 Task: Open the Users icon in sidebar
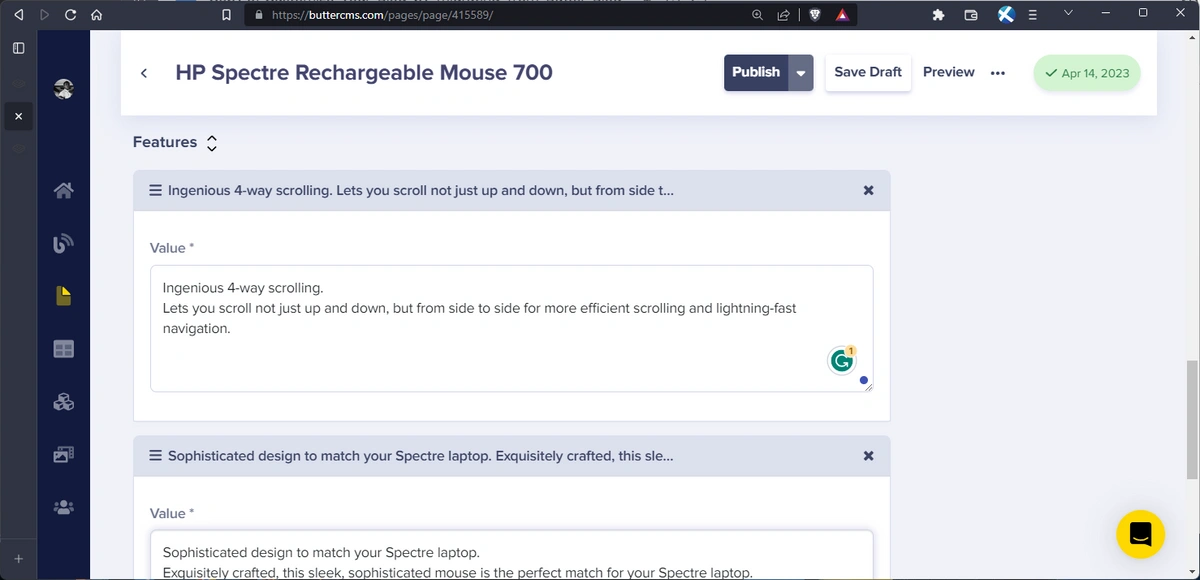(x=64, y=507)
